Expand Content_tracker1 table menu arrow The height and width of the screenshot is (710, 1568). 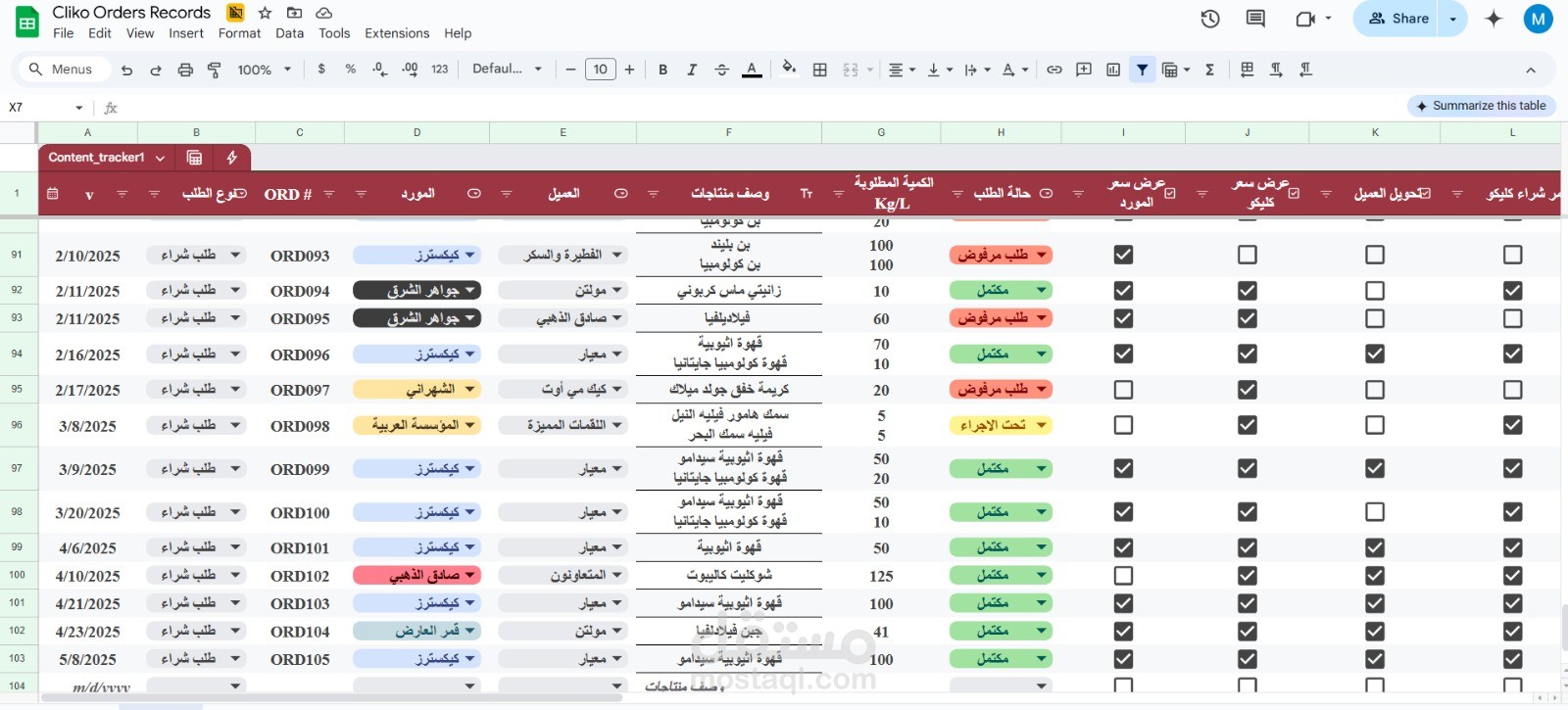pos(160,158)
